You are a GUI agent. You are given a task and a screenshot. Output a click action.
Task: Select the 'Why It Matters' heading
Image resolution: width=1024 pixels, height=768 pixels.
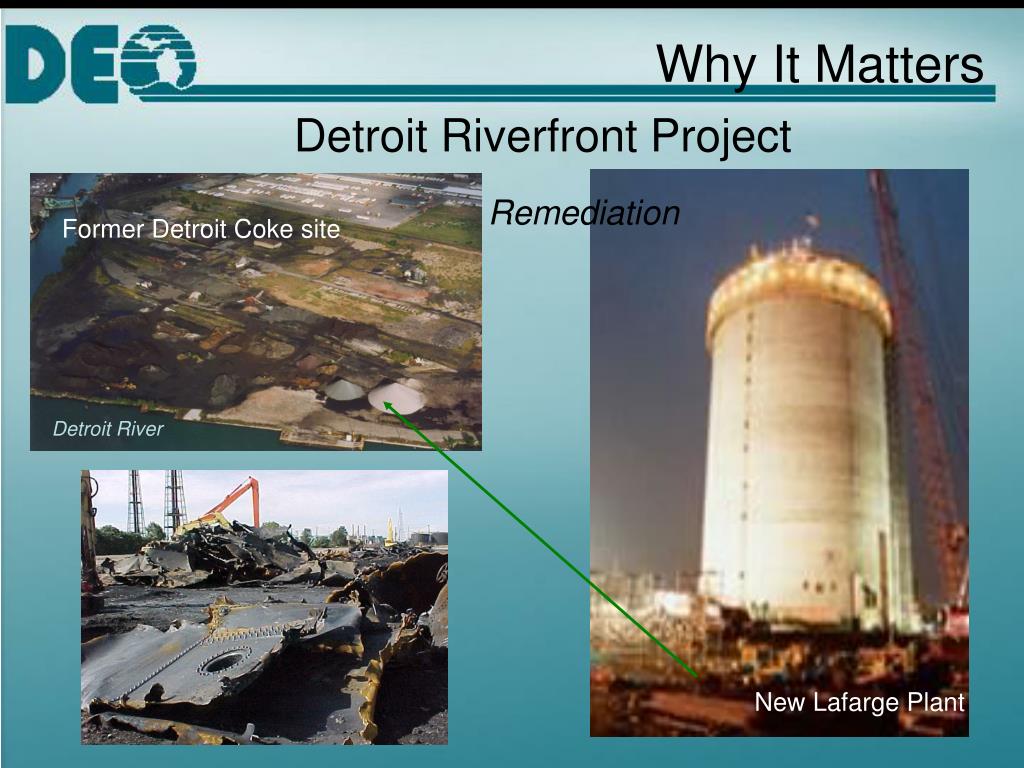click(820, 64)
